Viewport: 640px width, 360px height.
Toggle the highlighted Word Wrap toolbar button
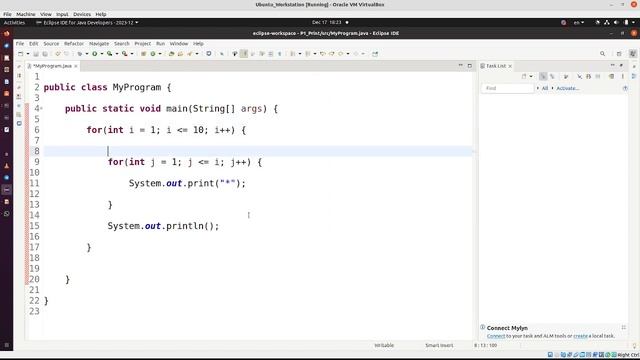point(244,54)
